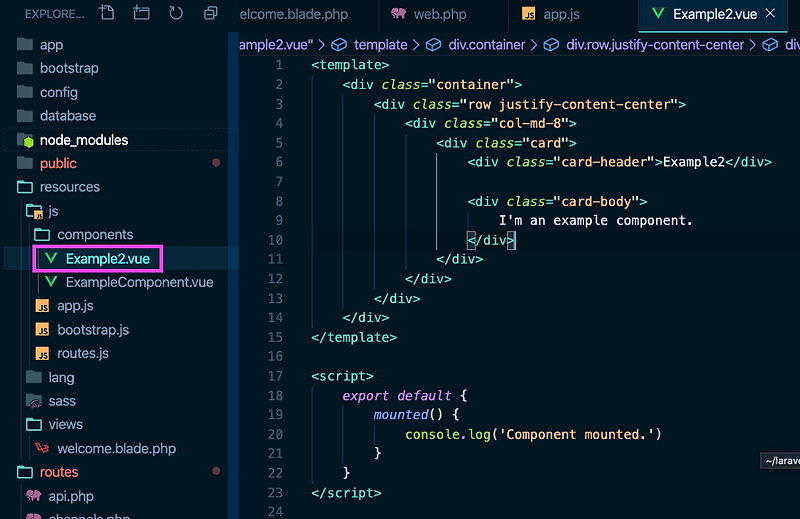Click line number 17 in the gutter
This screenshot has height=519, width=800.
point(276,376)
